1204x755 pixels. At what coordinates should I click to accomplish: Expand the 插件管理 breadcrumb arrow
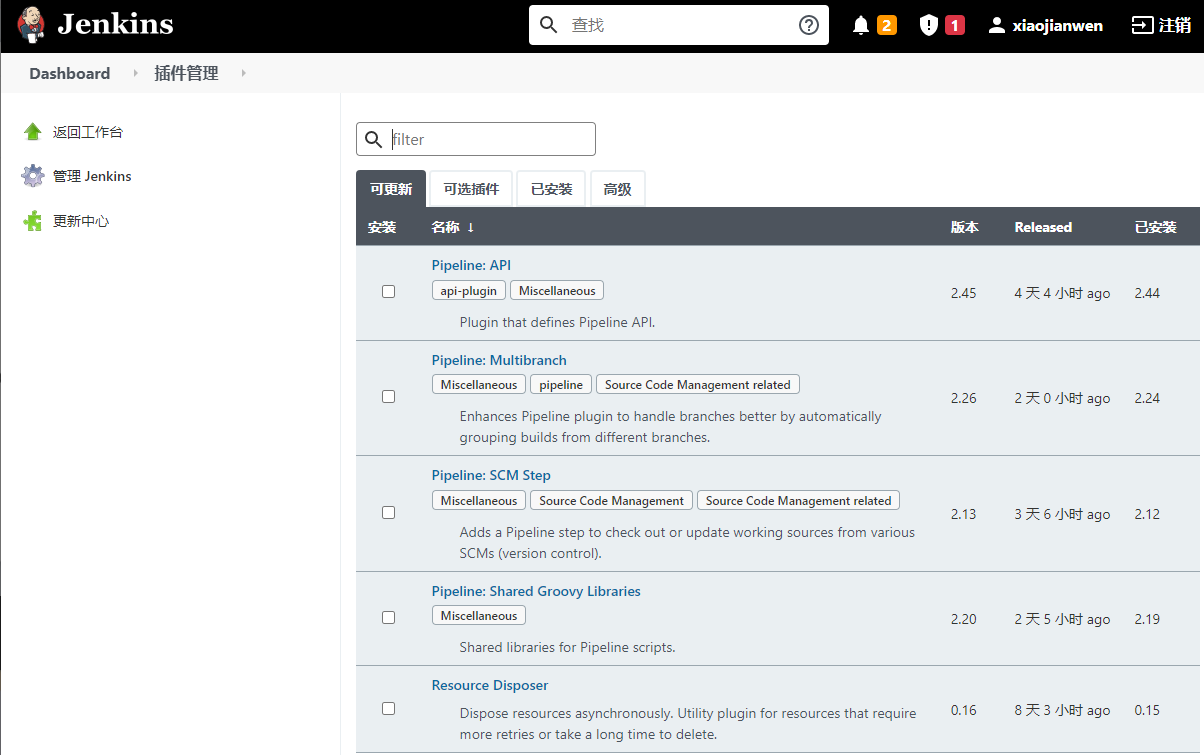[243, 73]
